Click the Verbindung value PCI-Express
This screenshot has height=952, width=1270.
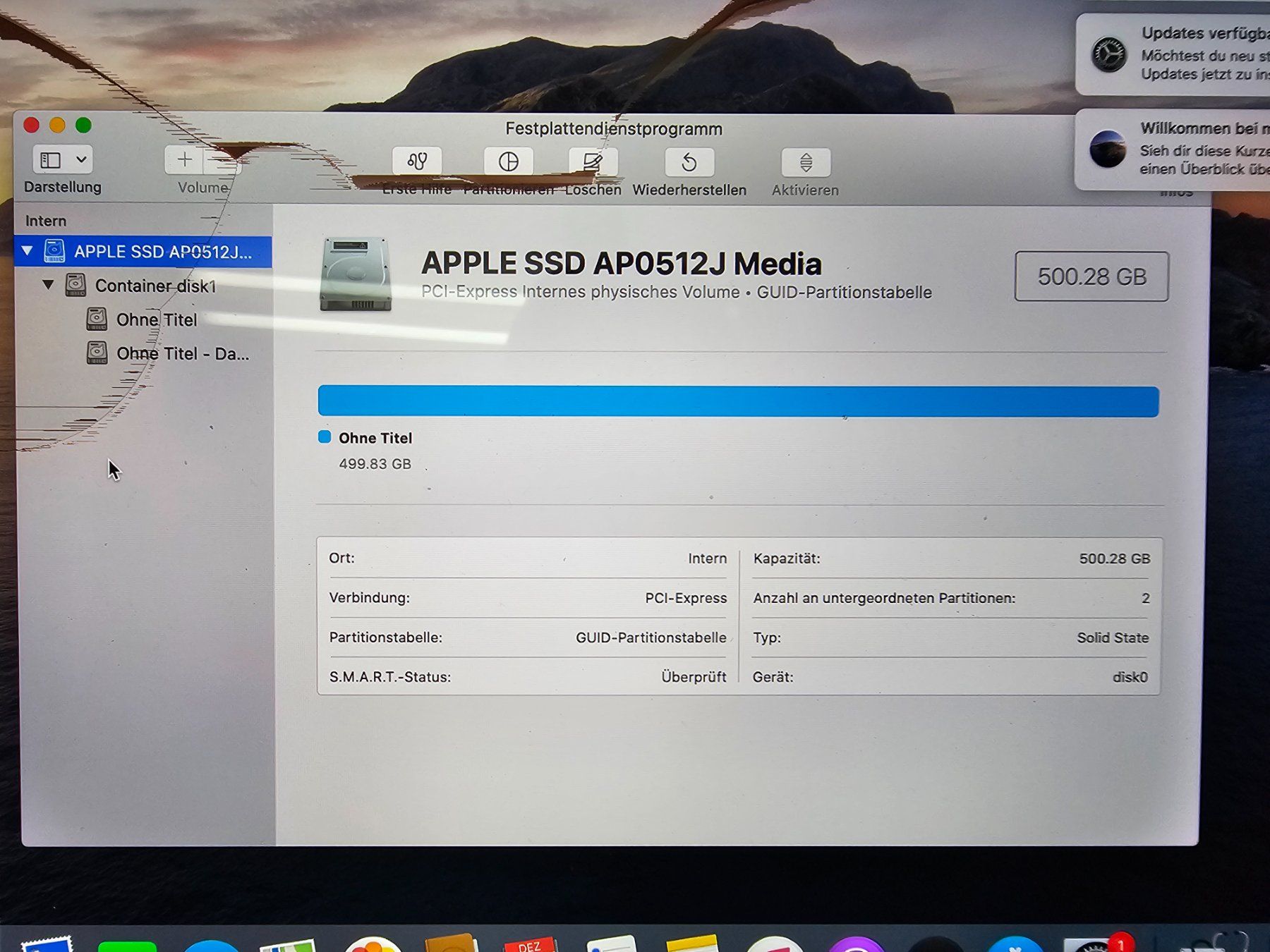coord(686,598)
